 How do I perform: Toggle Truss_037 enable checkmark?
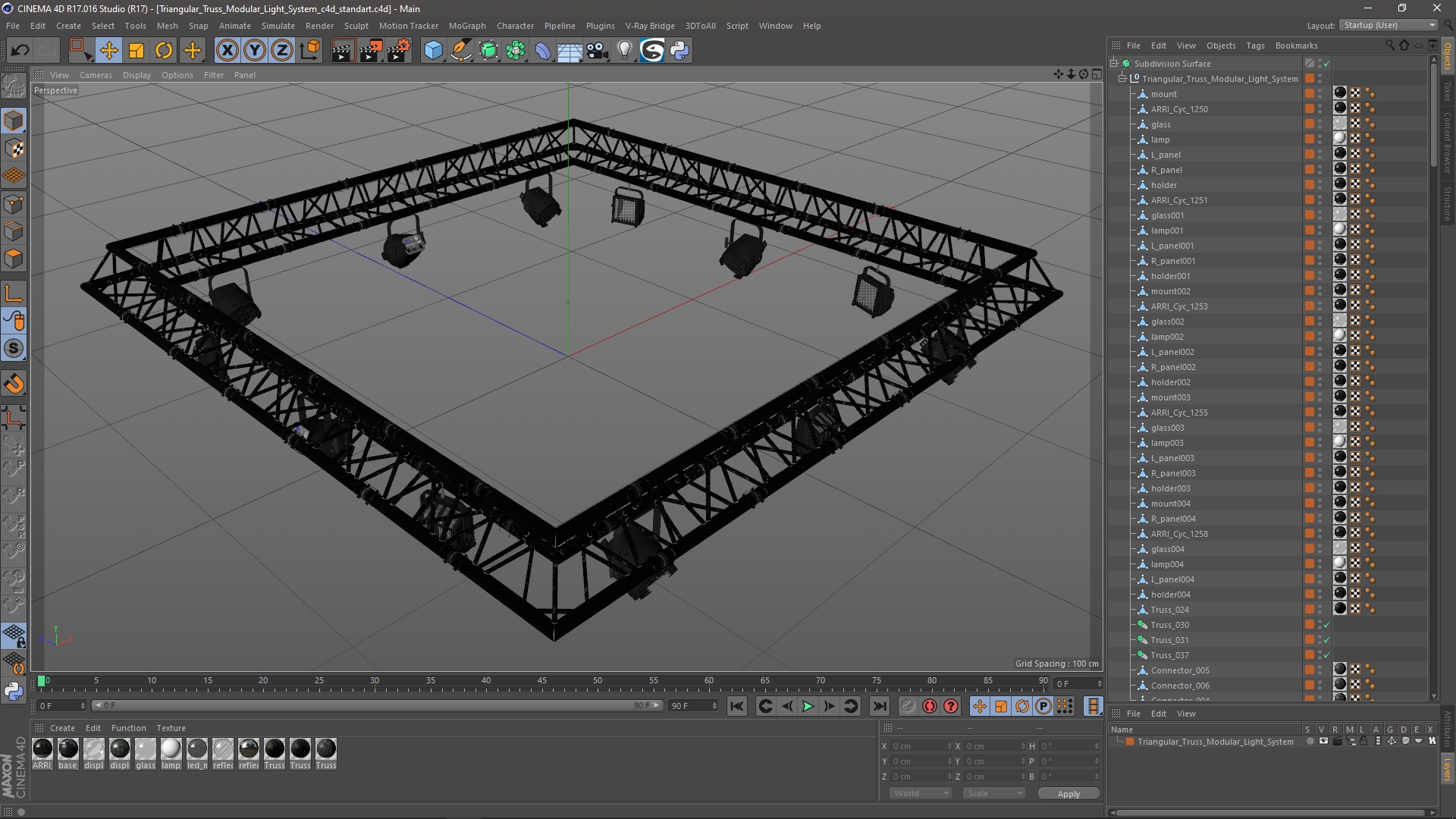pos(1326,655)
